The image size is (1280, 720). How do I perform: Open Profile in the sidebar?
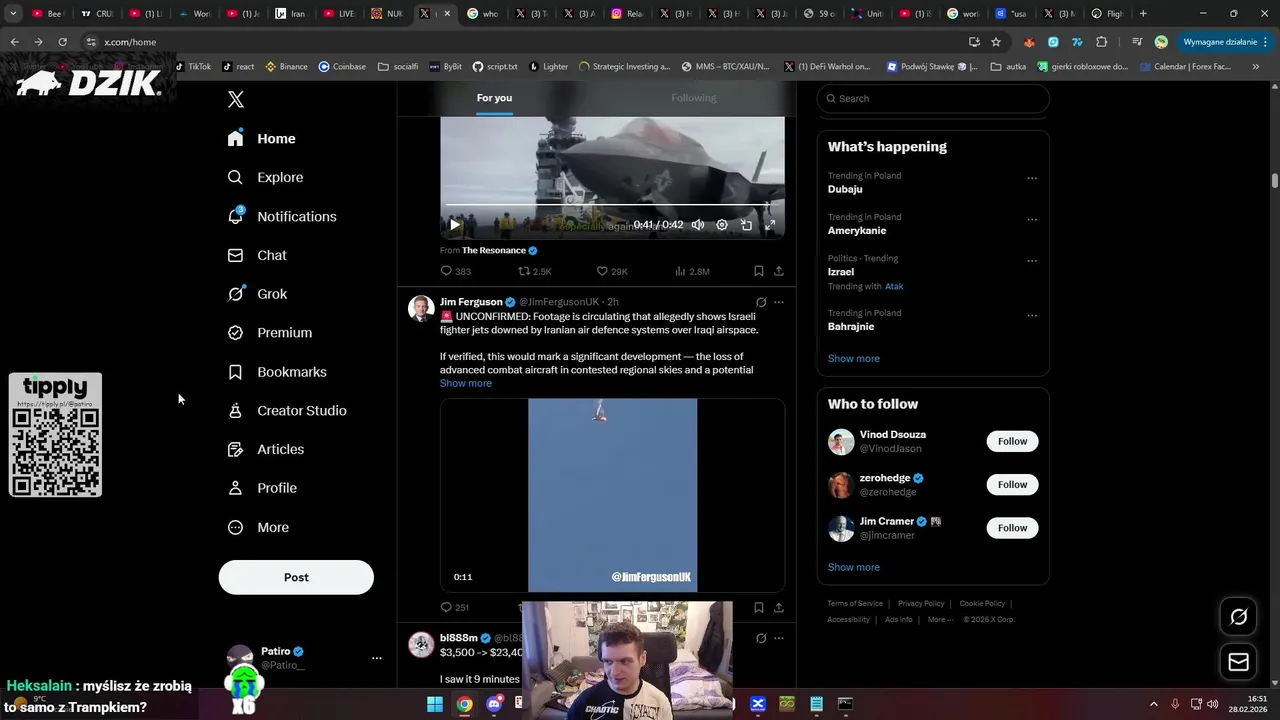click(x=262, y=488)
